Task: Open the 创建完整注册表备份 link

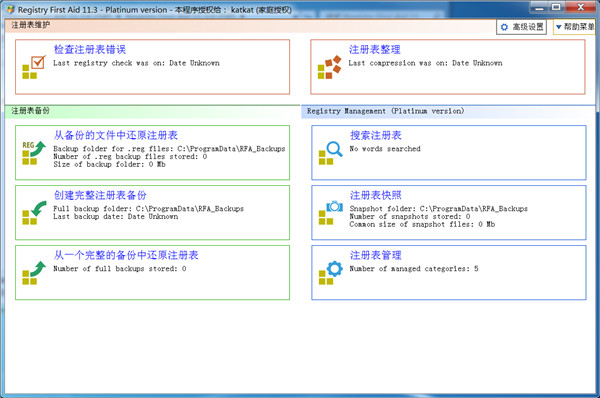Action: [100, 195]
